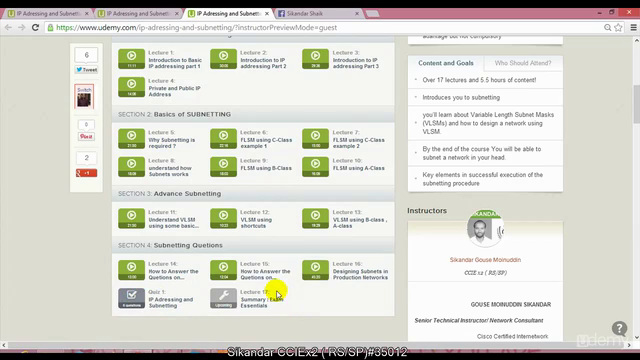Bookmark this page with star icon
This screenshot has height=360, width=640.
(x=618, y=27)
